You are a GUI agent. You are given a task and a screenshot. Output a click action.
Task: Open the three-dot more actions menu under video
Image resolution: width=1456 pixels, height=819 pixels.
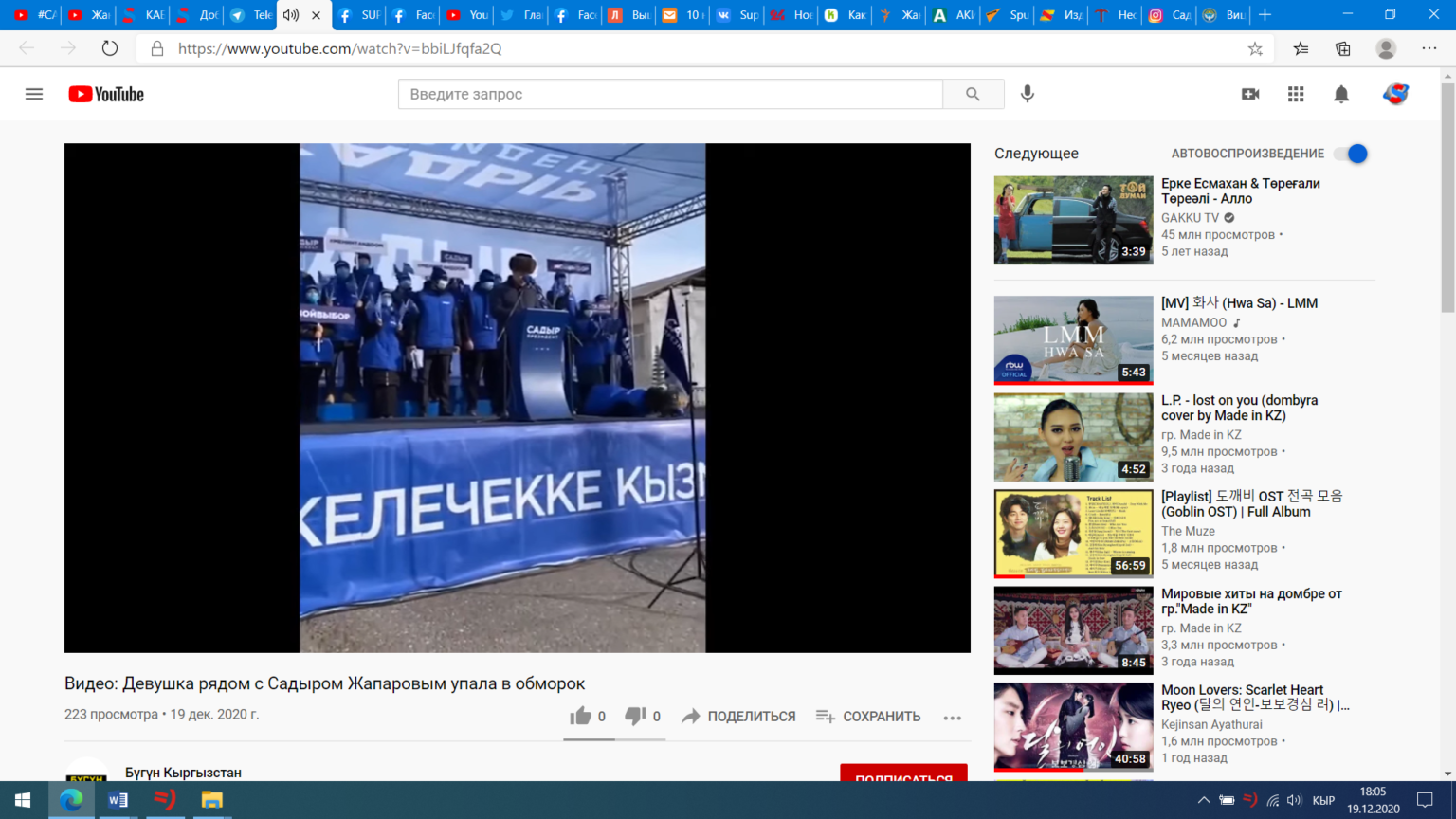point(953,718)
